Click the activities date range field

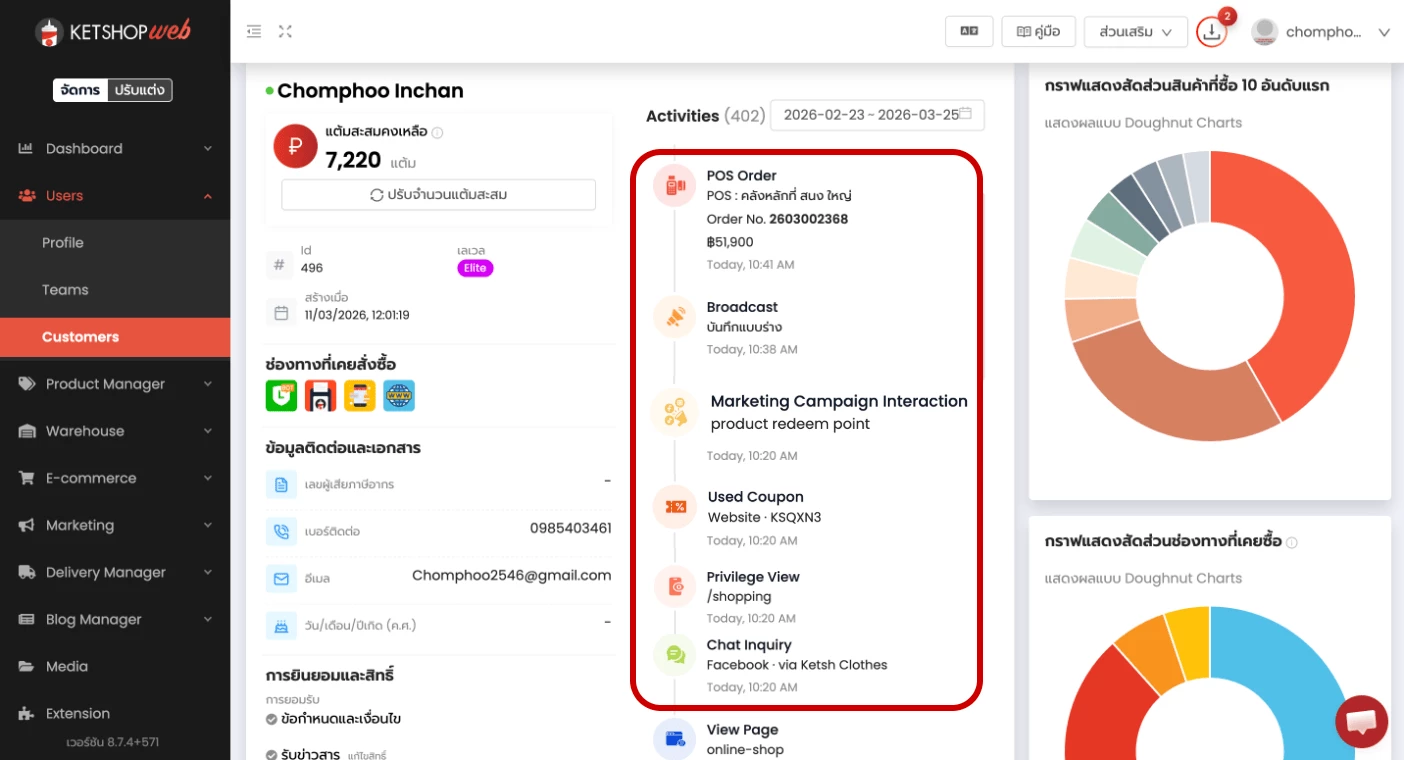tap(877, 115)
